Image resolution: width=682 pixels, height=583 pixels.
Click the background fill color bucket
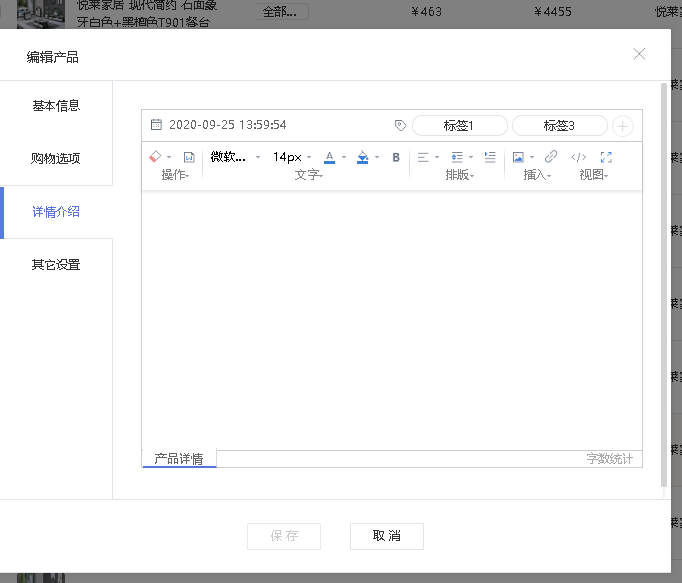click(x=363, y=157)
